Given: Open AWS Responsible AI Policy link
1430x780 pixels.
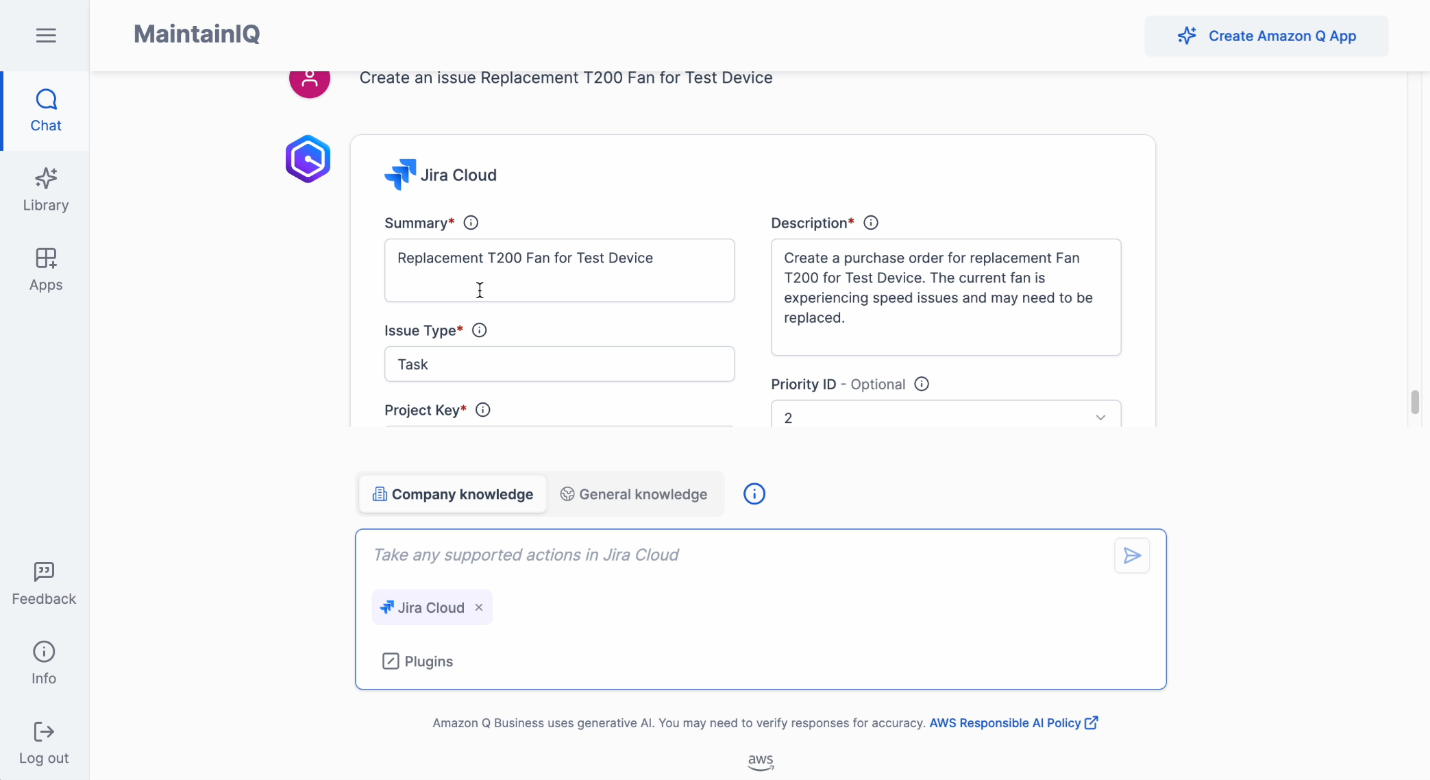Looking at the screenshot, I should [x=1014, y=723].
